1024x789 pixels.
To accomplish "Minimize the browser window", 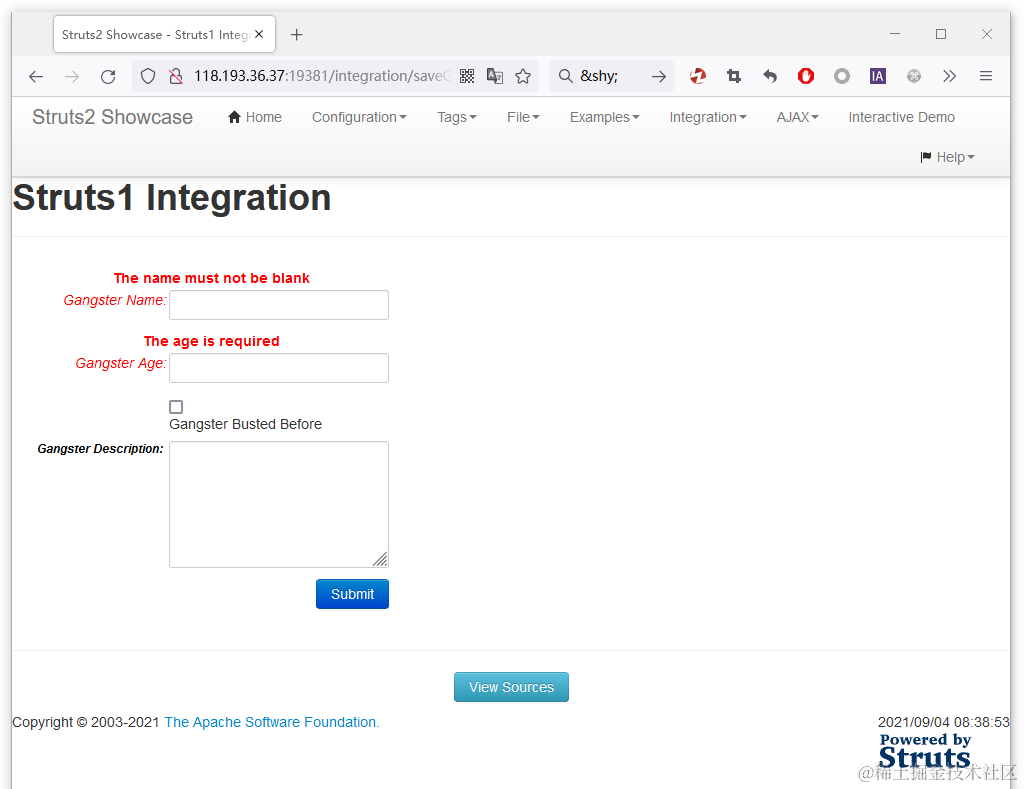I will point(895,34).
